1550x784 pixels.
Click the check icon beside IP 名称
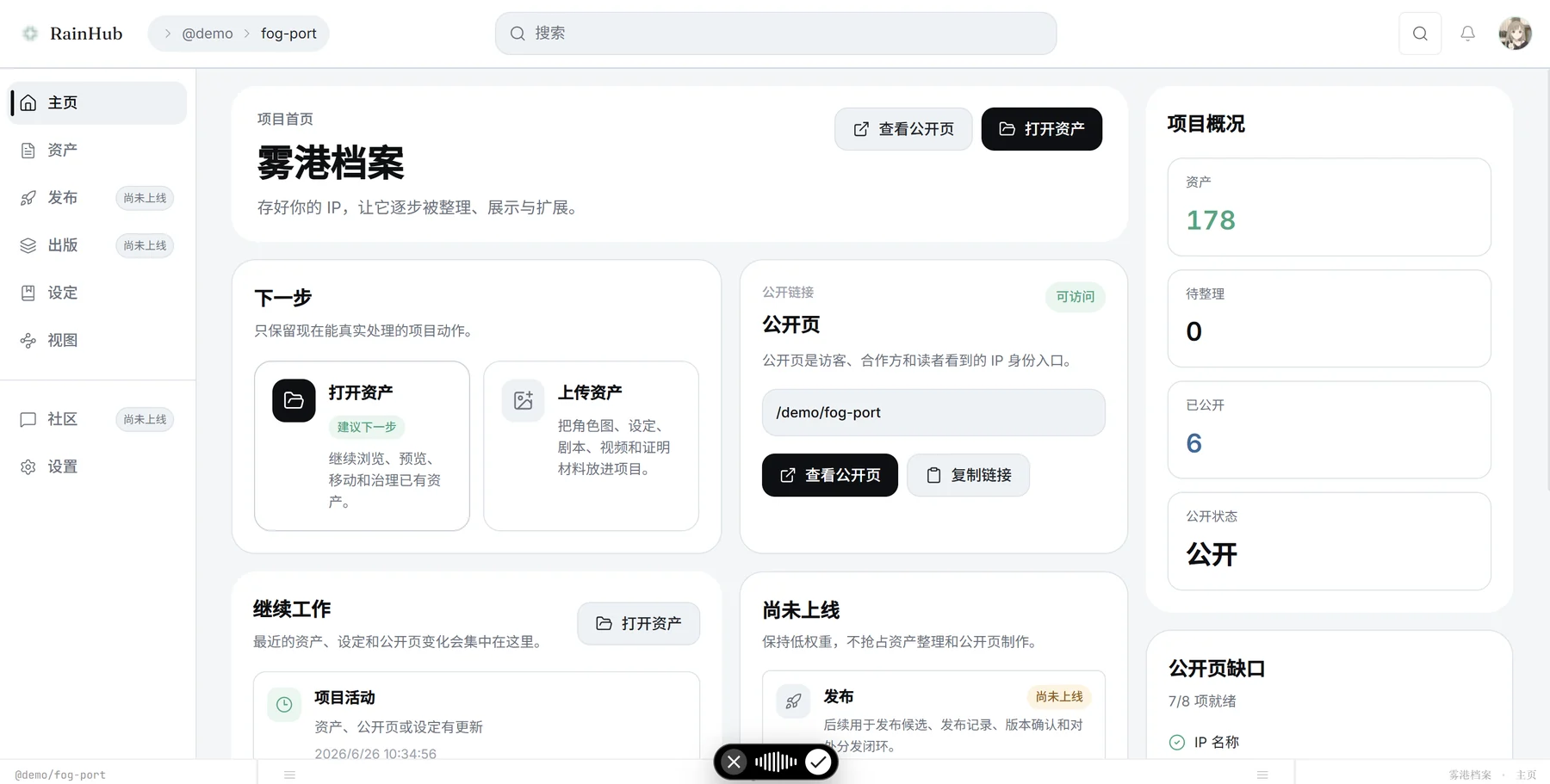click(1177, 743)
